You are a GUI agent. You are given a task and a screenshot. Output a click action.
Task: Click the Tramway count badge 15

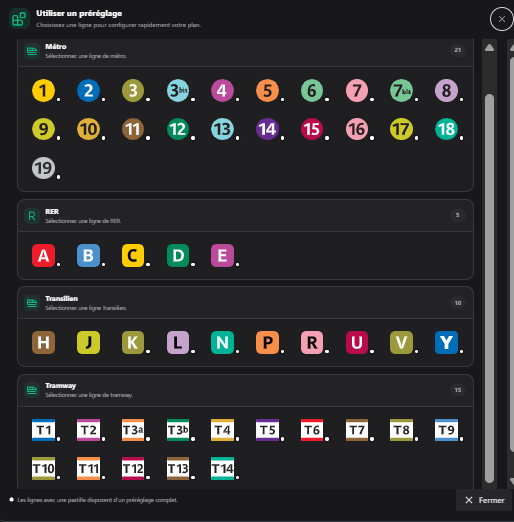458,390
